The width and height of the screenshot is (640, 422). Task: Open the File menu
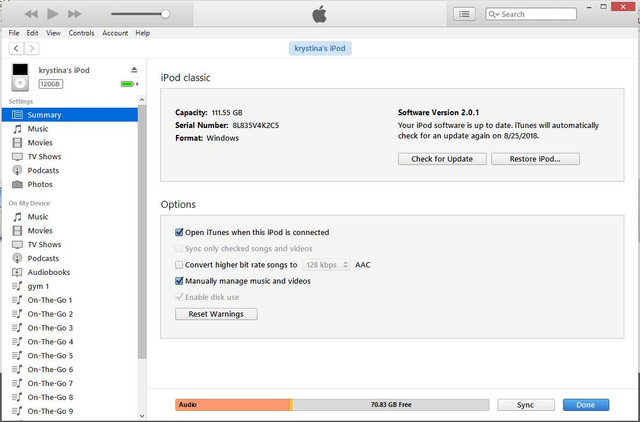(14, 33)
